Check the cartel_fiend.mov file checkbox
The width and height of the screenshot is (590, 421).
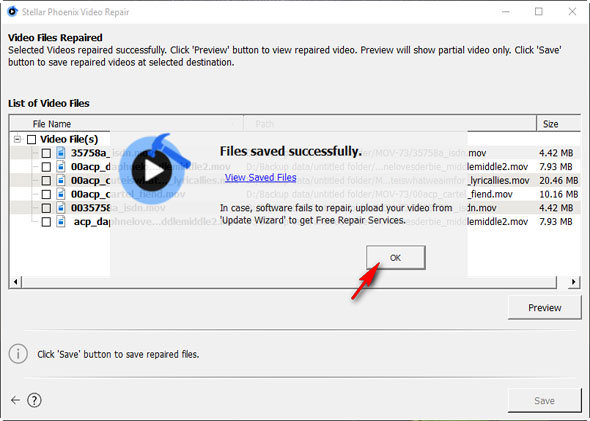(x=46, y=194)
